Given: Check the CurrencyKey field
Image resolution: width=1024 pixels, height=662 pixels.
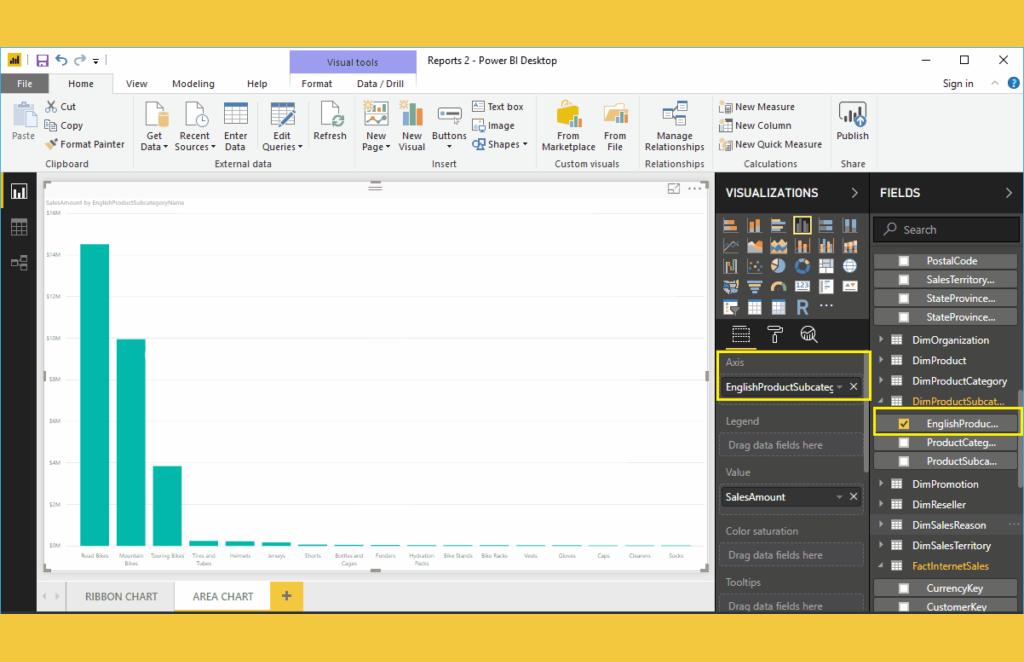Looking at the screenshot, I should pos(904,588).
